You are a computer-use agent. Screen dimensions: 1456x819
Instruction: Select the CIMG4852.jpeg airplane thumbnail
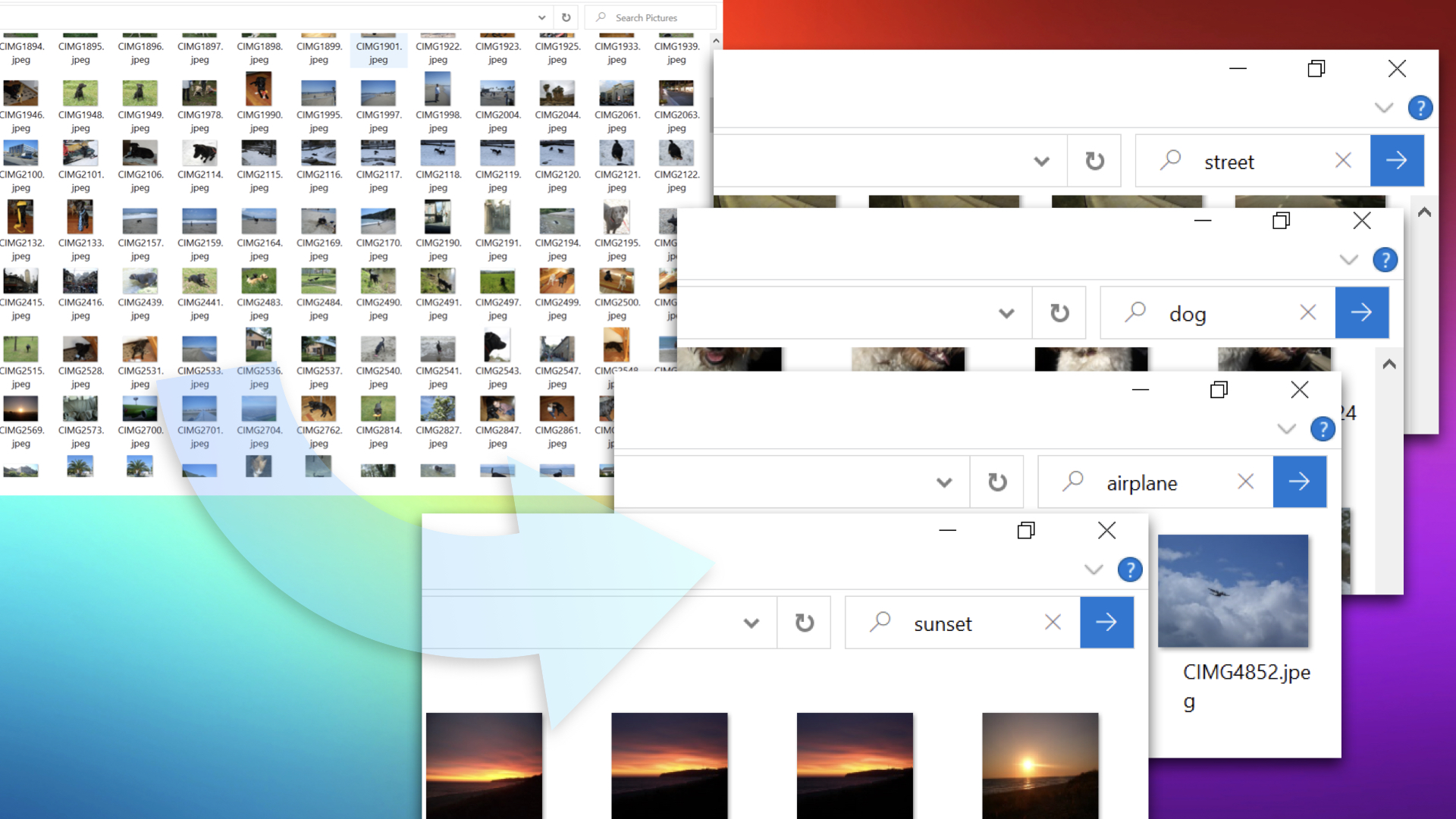pyautogui.click(x=1232, y=591)
